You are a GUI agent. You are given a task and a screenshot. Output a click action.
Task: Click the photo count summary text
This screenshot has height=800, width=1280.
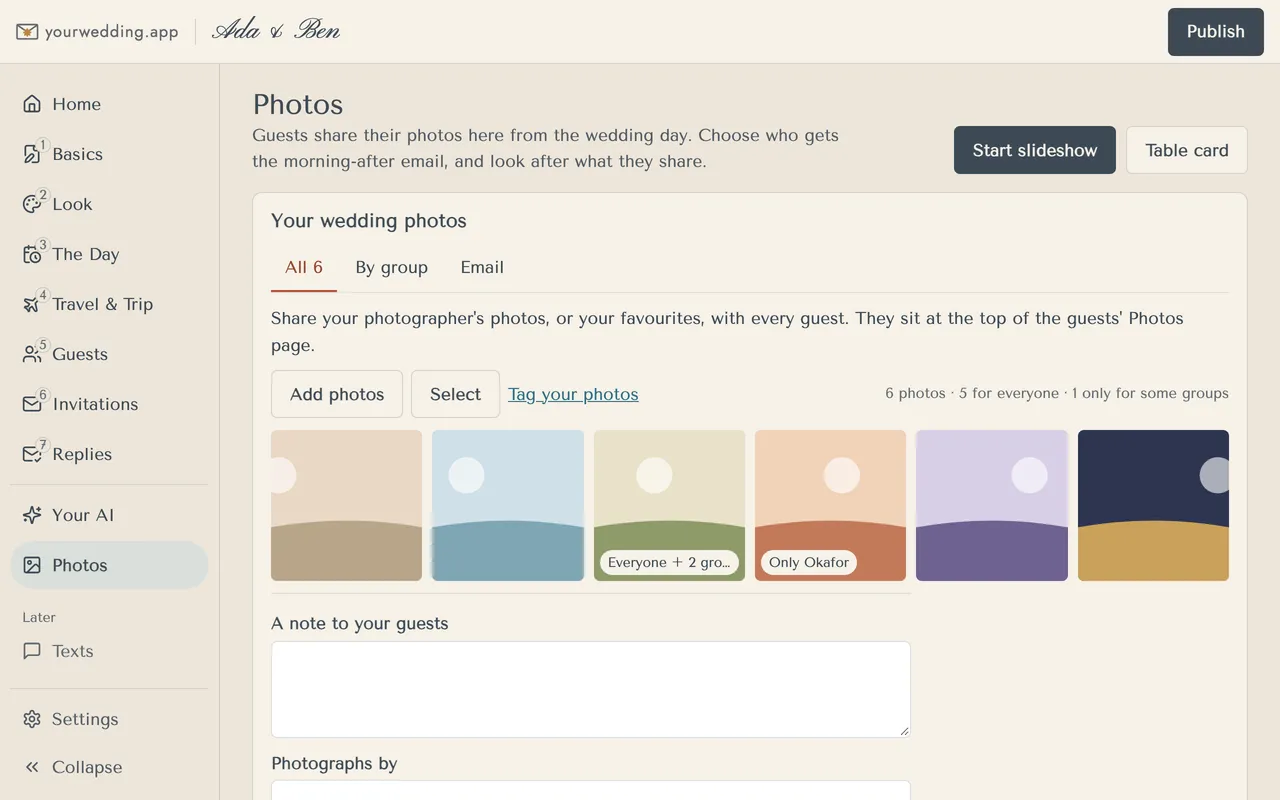[x=1057, y=393]
